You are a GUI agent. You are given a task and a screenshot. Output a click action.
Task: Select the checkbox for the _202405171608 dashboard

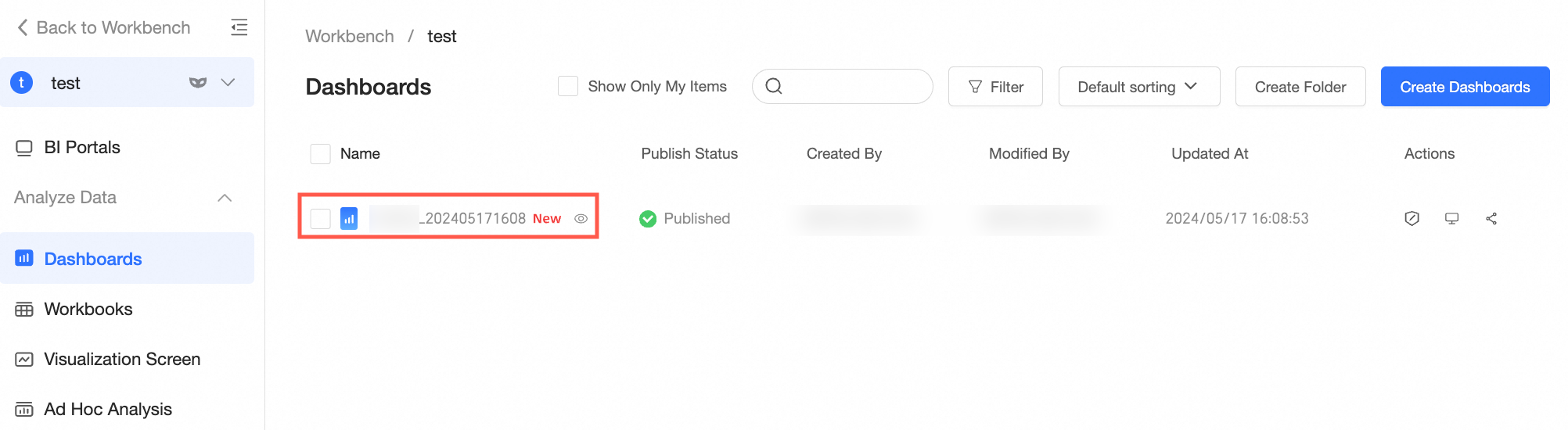pos(320,219)
